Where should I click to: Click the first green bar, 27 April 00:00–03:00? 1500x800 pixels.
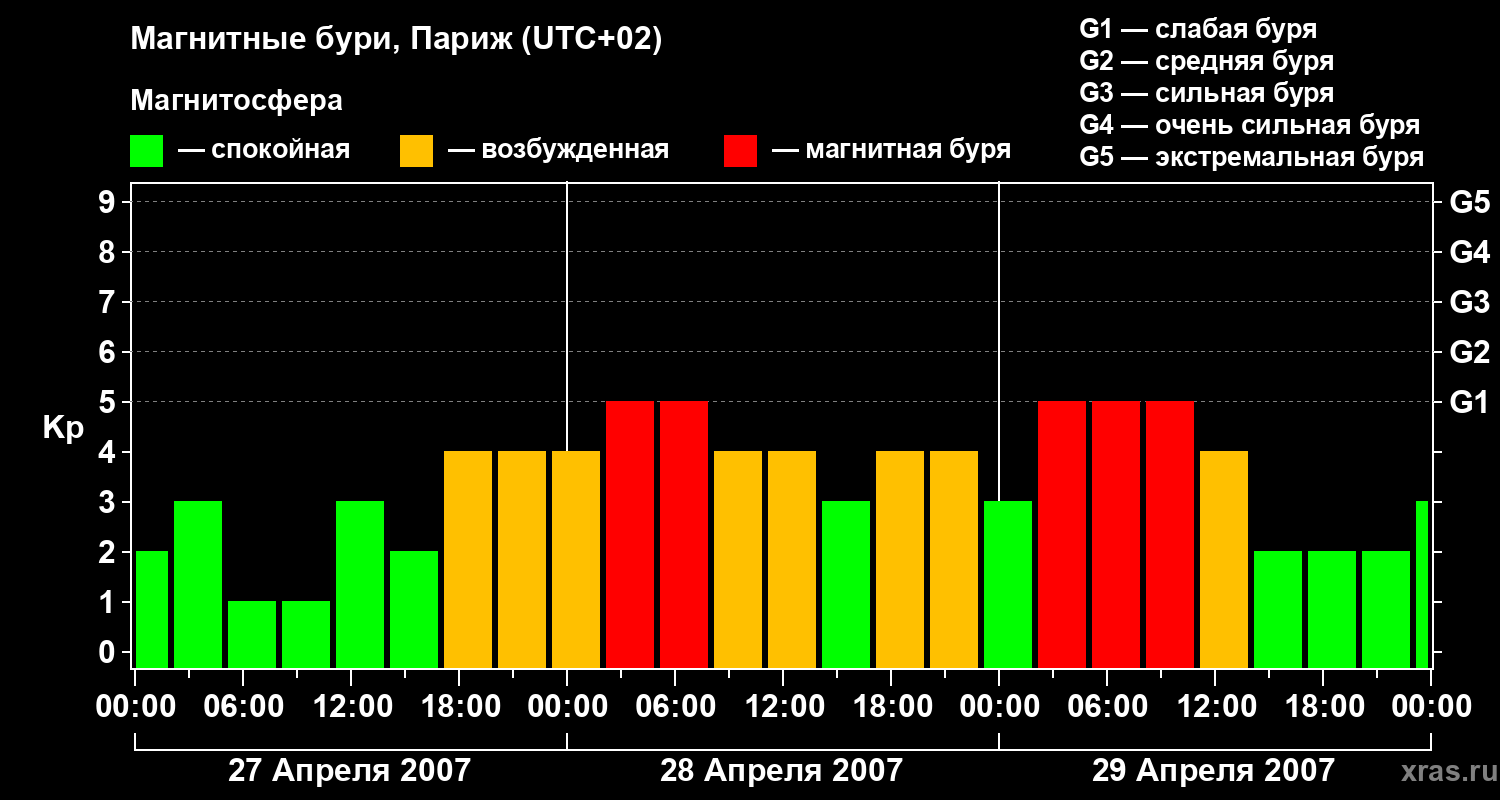click(152, 610)
